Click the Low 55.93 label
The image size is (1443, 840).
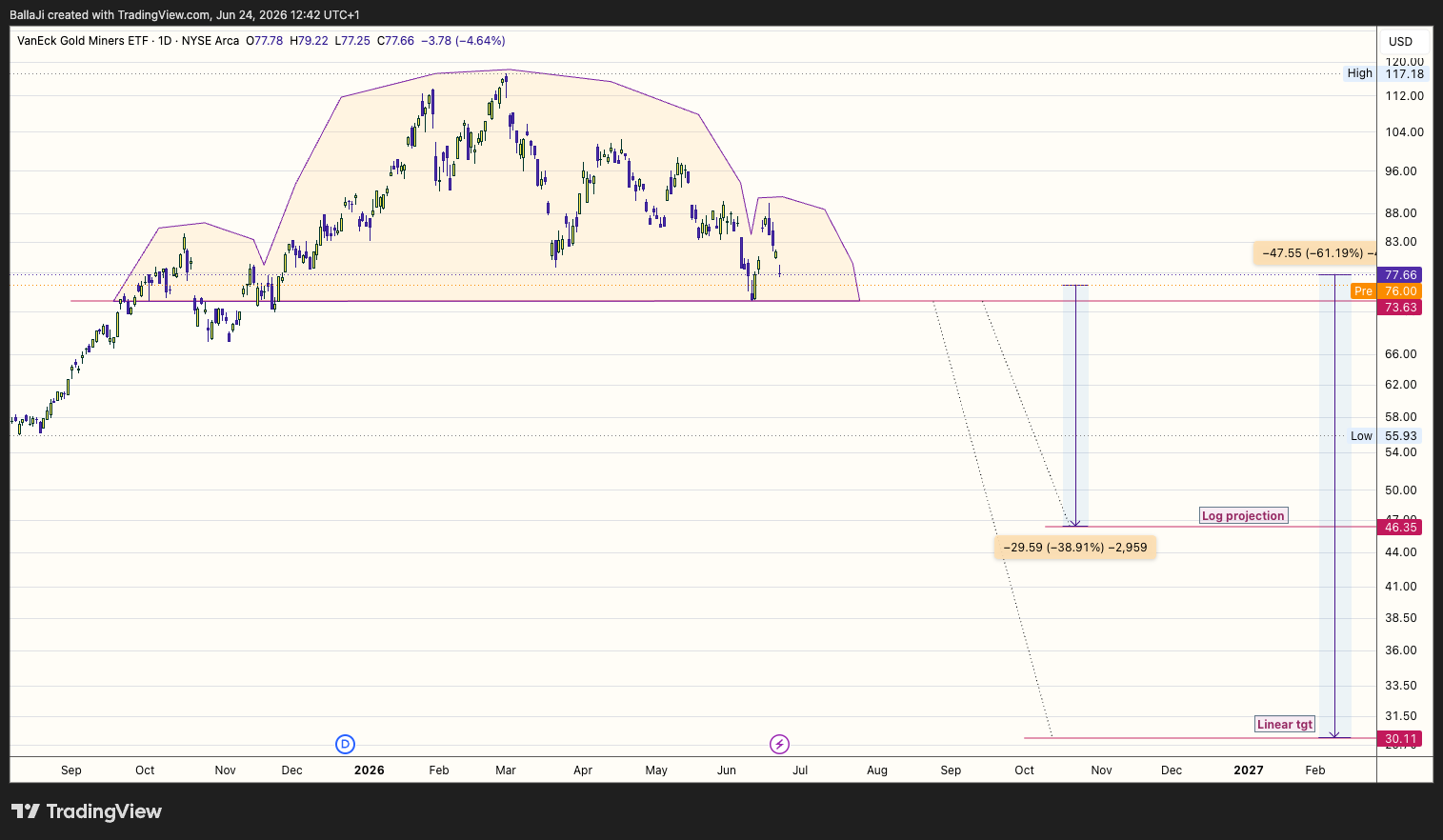point(1385,436)
